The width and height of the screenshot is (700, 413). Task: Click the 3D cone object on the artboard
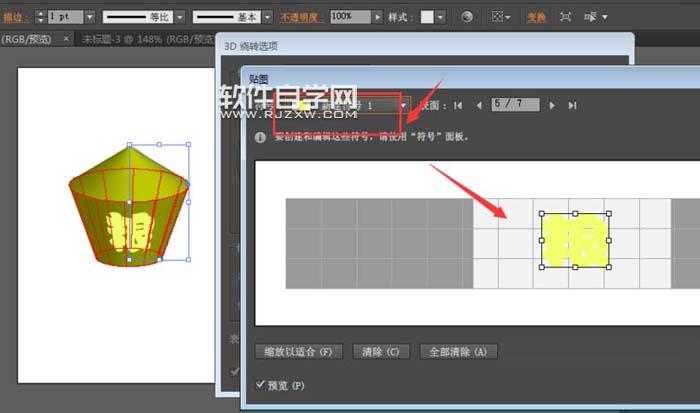[x=129, y=205]
